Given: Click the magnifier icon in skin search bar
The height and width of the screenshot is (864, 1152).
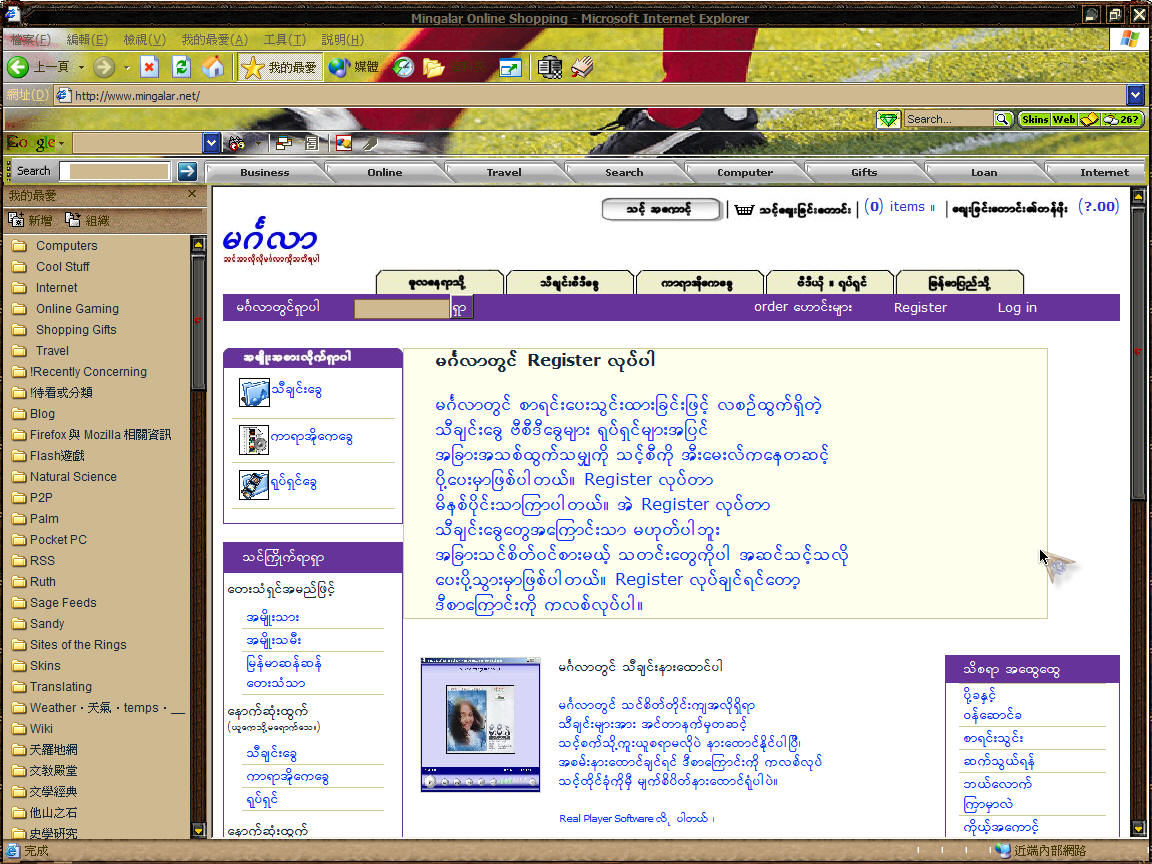Looking at the screenshot, I should click(1003, 119).
